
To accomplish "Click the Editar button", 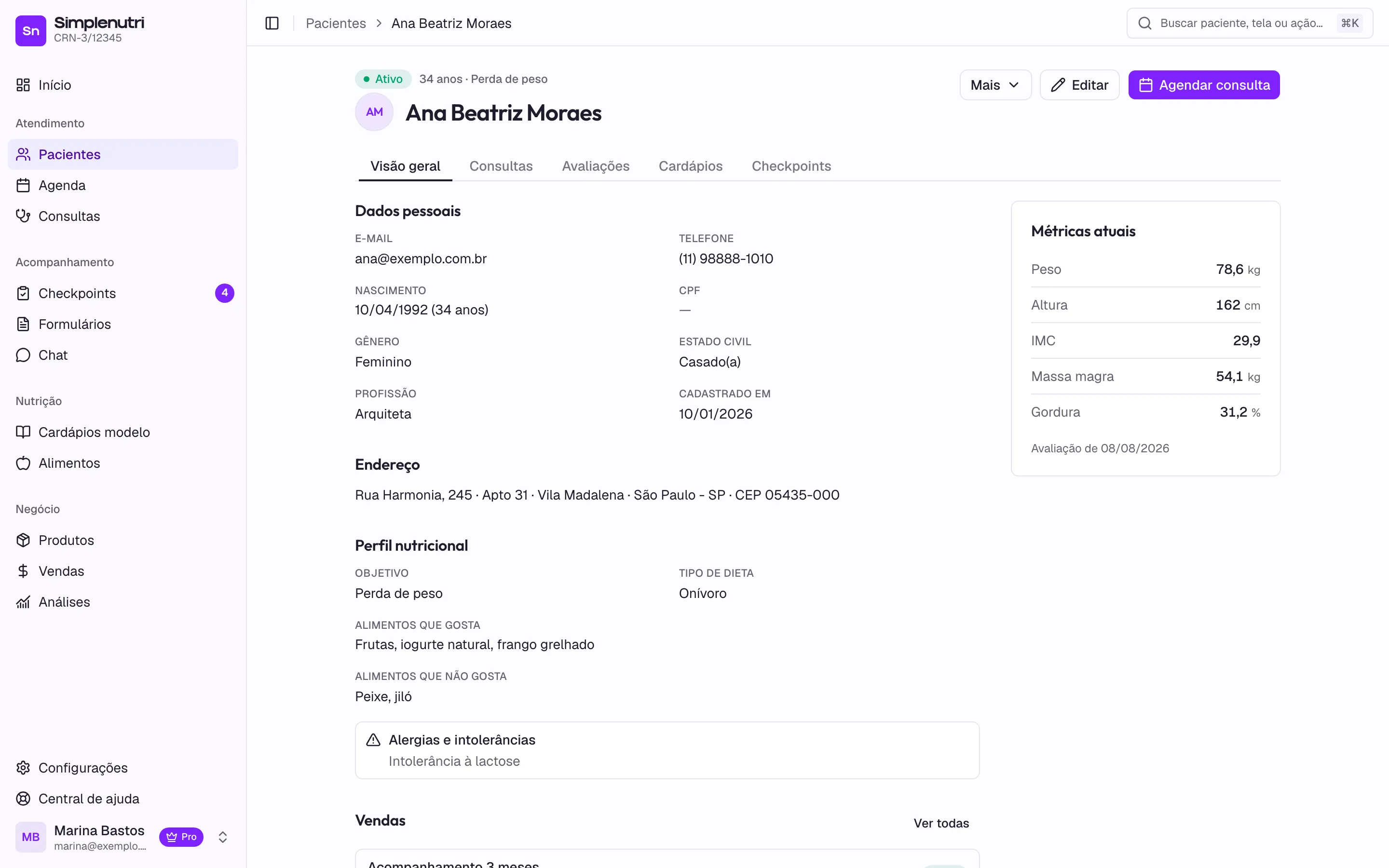I will pyautogui.click(x=1079, y=85).
